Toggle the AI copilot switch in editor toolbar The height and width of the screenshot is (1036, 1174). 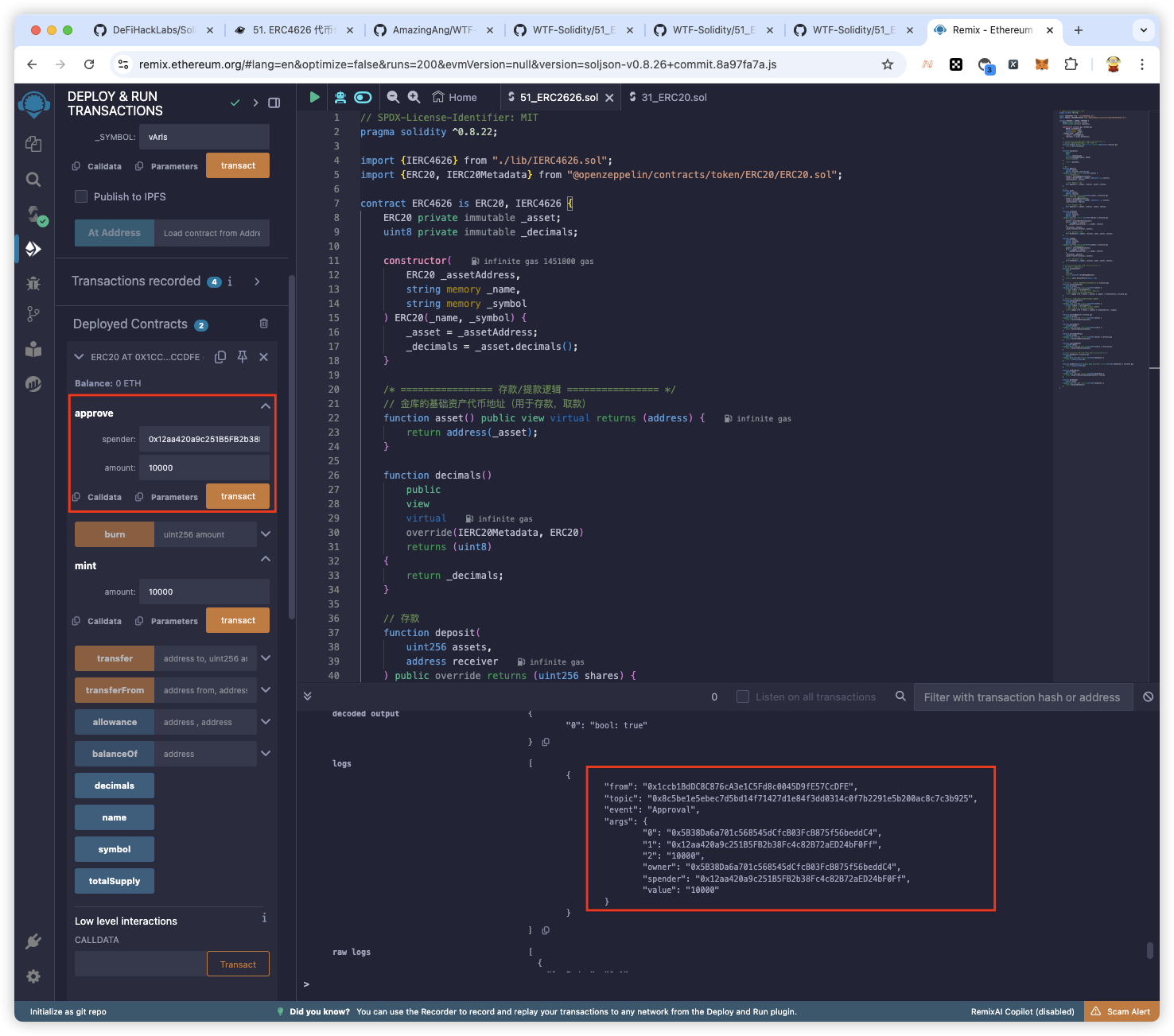pyautogui.click(x=363, y=97)
